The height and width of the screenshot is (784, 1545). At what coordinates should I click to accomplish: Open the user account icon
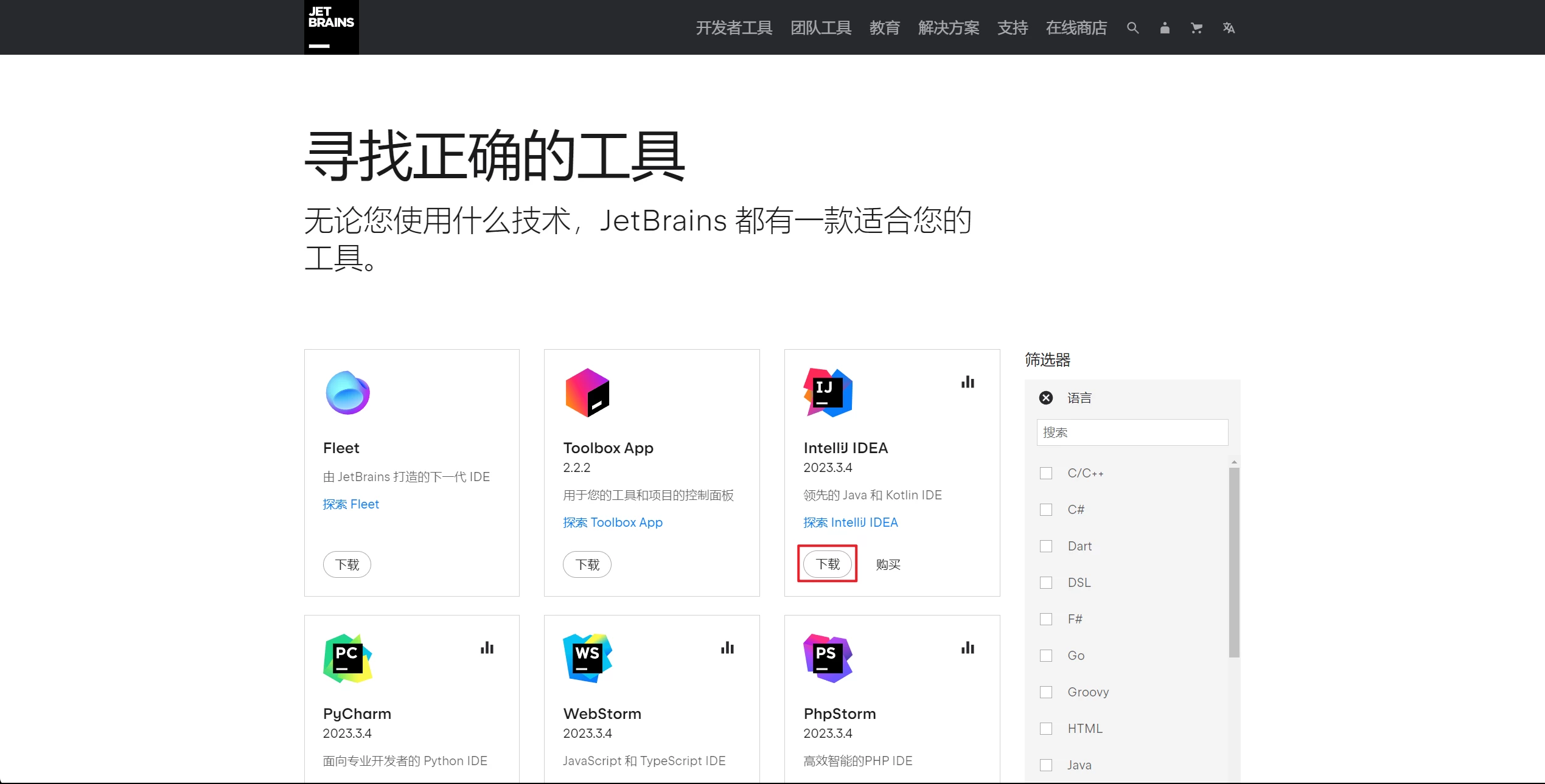click(x=1165, y=28)
